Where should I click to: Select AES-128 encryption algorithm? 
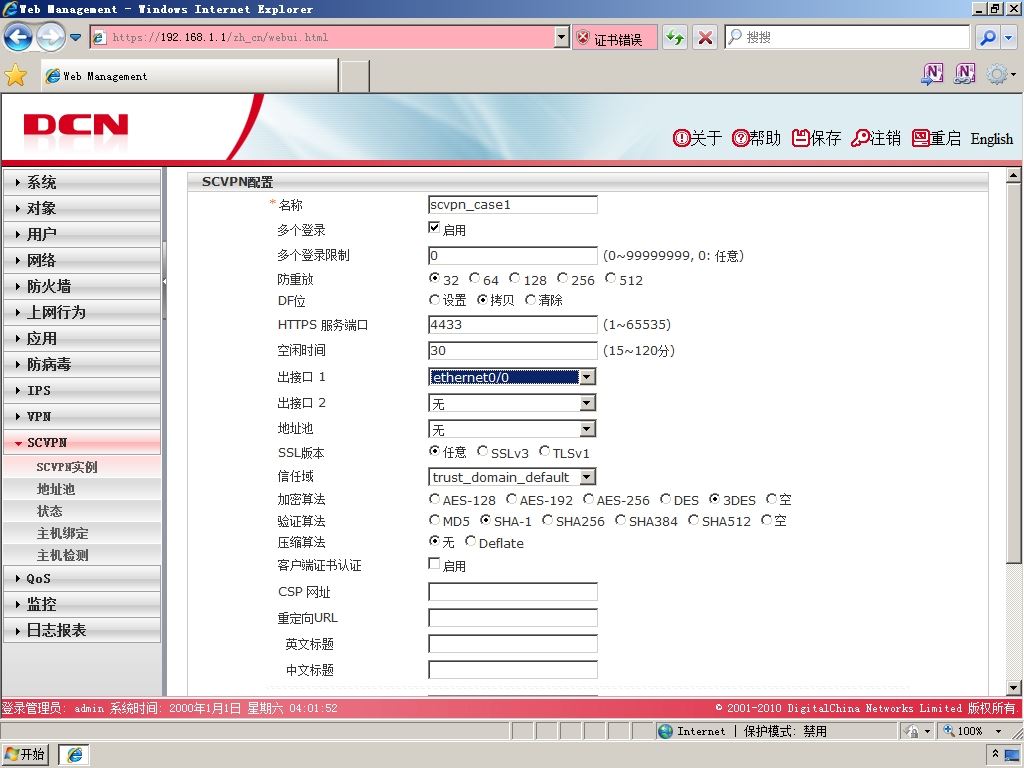point(434,498)
